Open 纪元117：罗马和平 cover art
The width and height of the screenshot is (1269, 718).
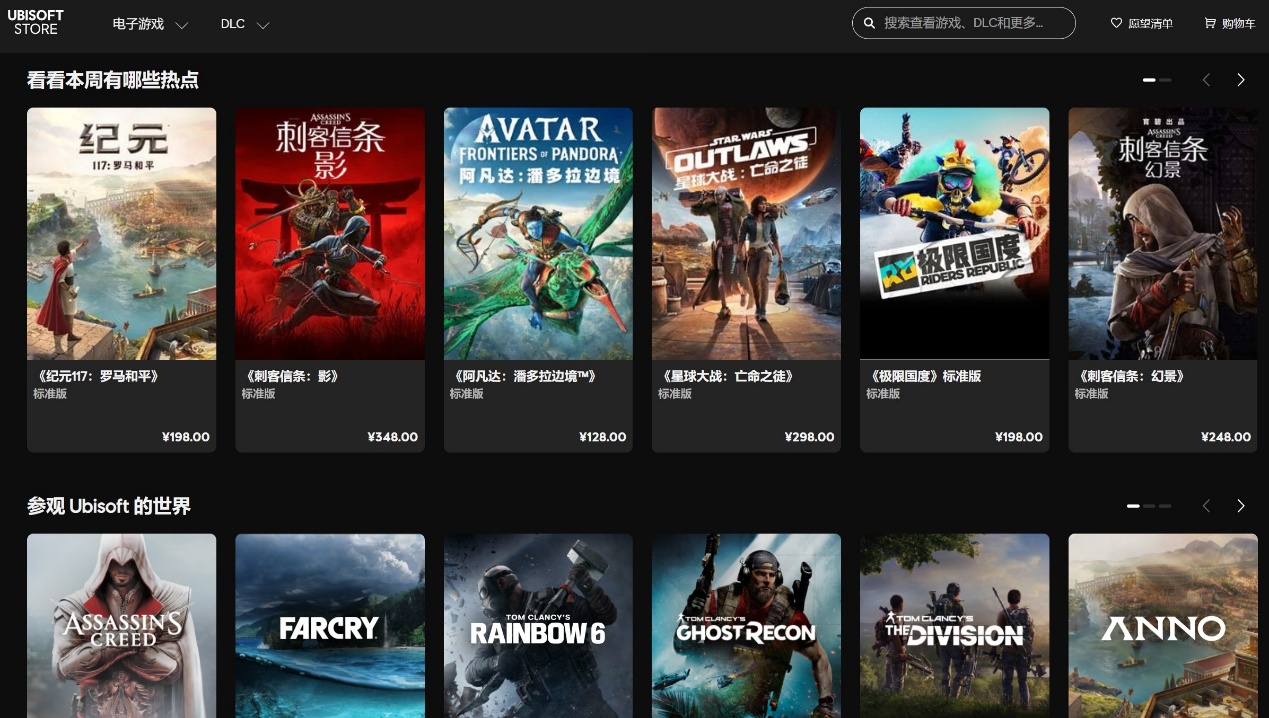(x=121, y=233)
